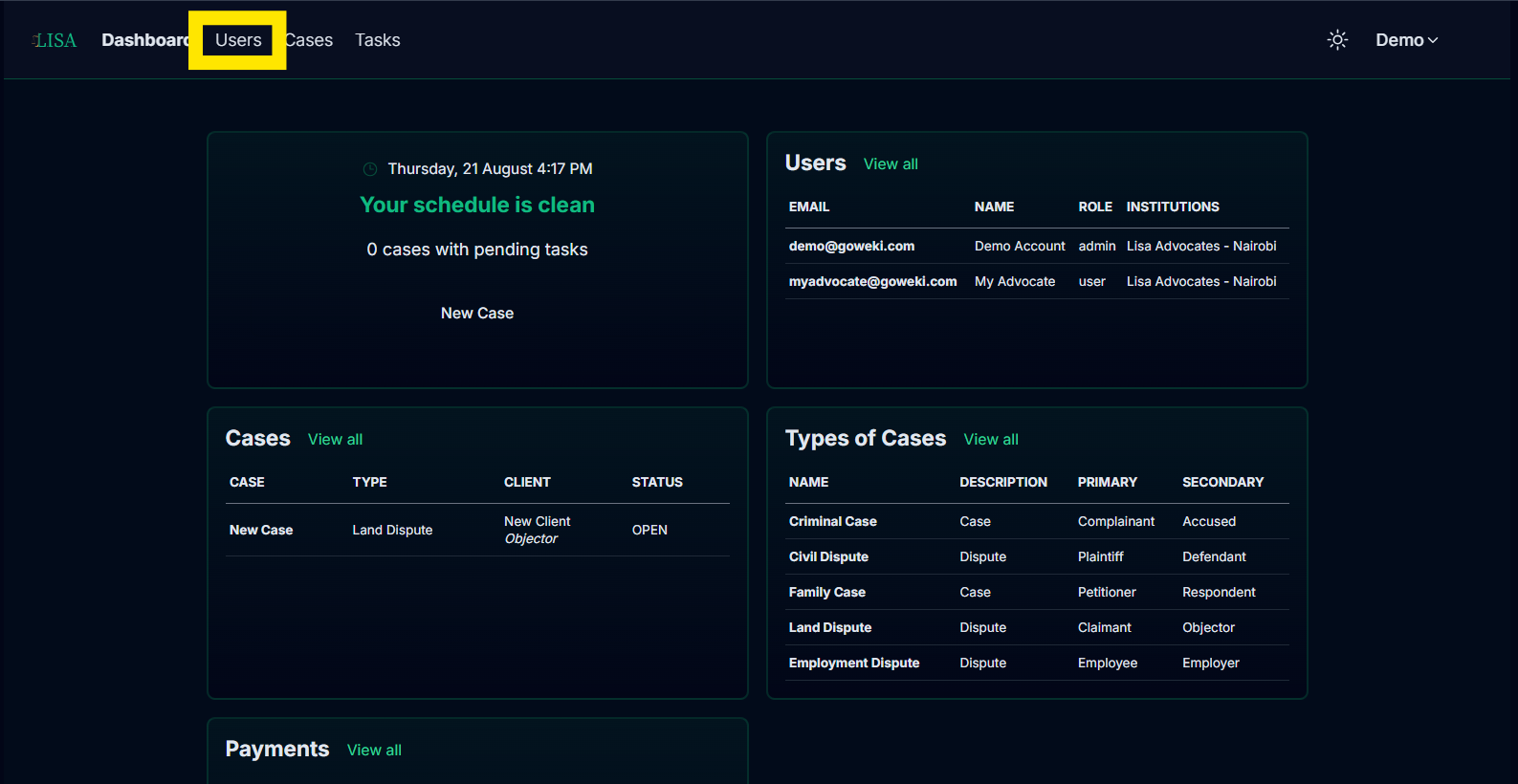Open the Land Dispute case type row
1518x784 pixels.
point(1037,628)
